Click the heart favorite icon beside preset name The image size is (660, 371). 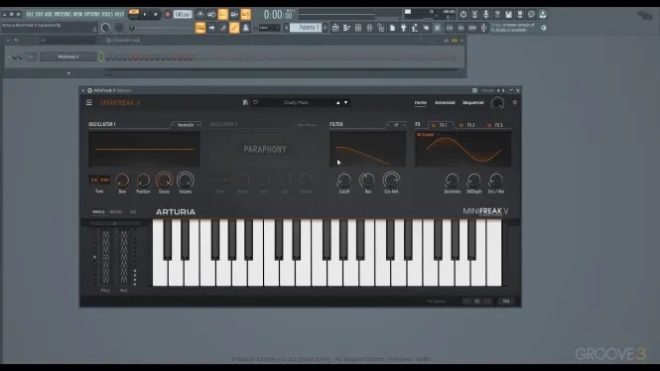tap(255, 102)
